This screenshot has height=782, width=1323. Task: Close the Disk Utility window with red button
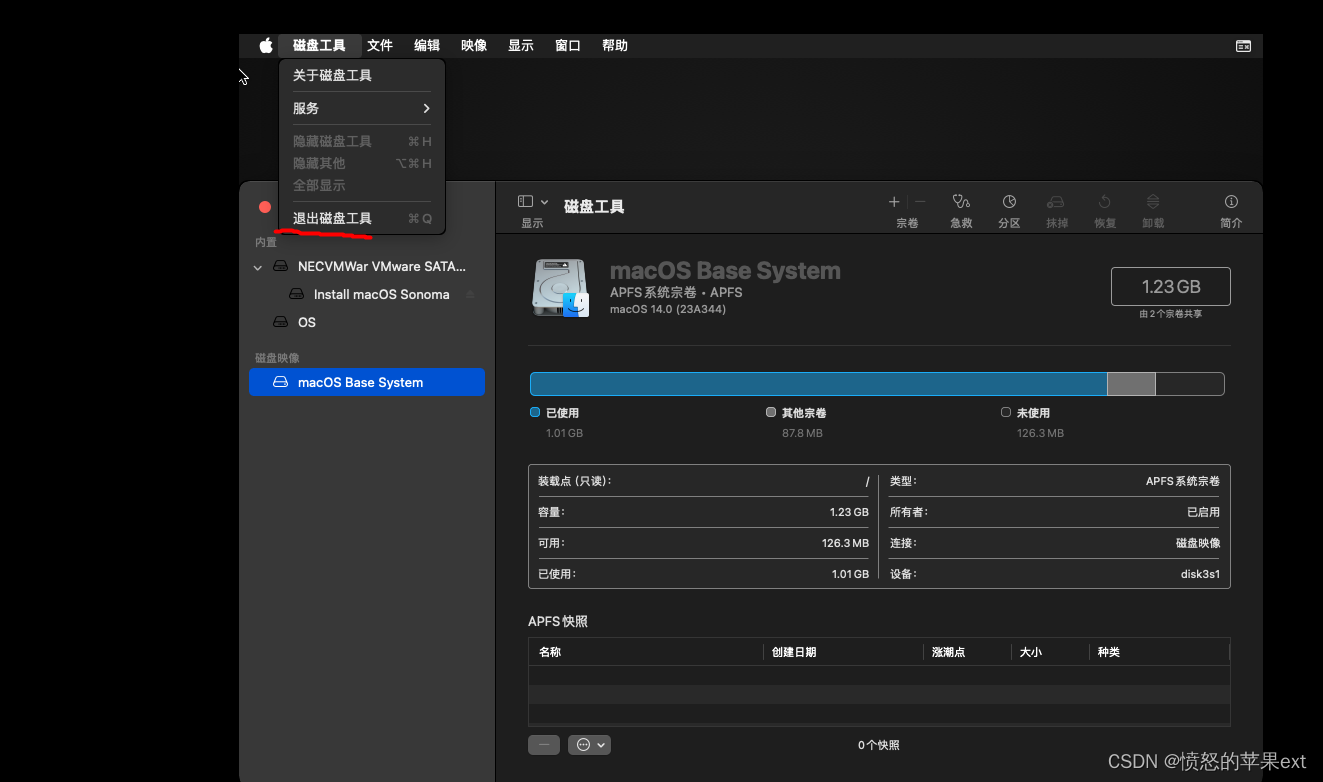tap(265, 207)
